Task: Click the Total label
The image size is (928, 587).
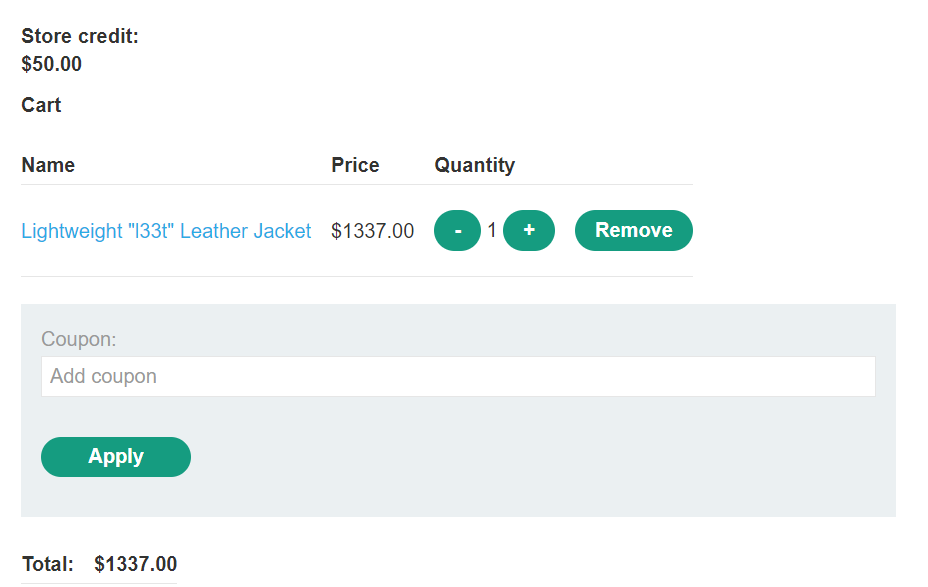Action: point(47,564)
